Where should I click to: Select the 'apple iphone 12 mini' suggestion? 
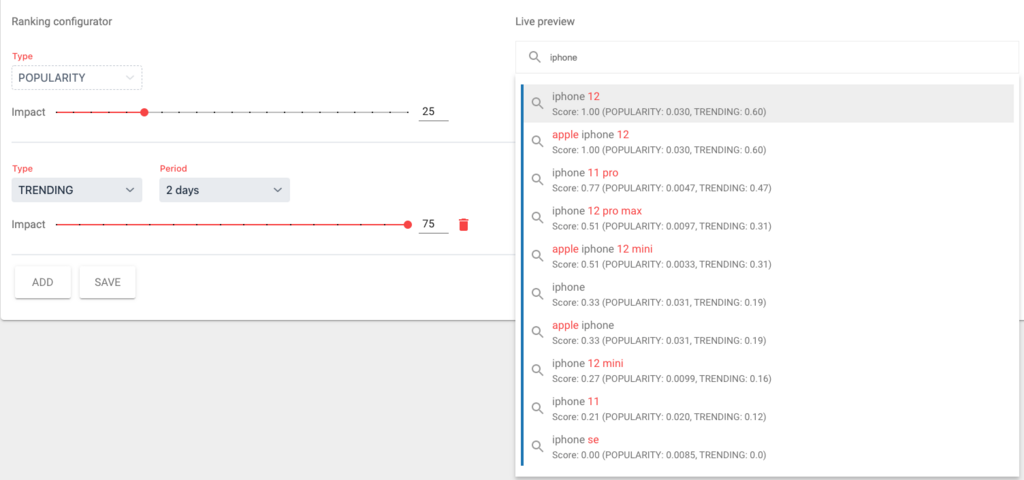(769, 256)
